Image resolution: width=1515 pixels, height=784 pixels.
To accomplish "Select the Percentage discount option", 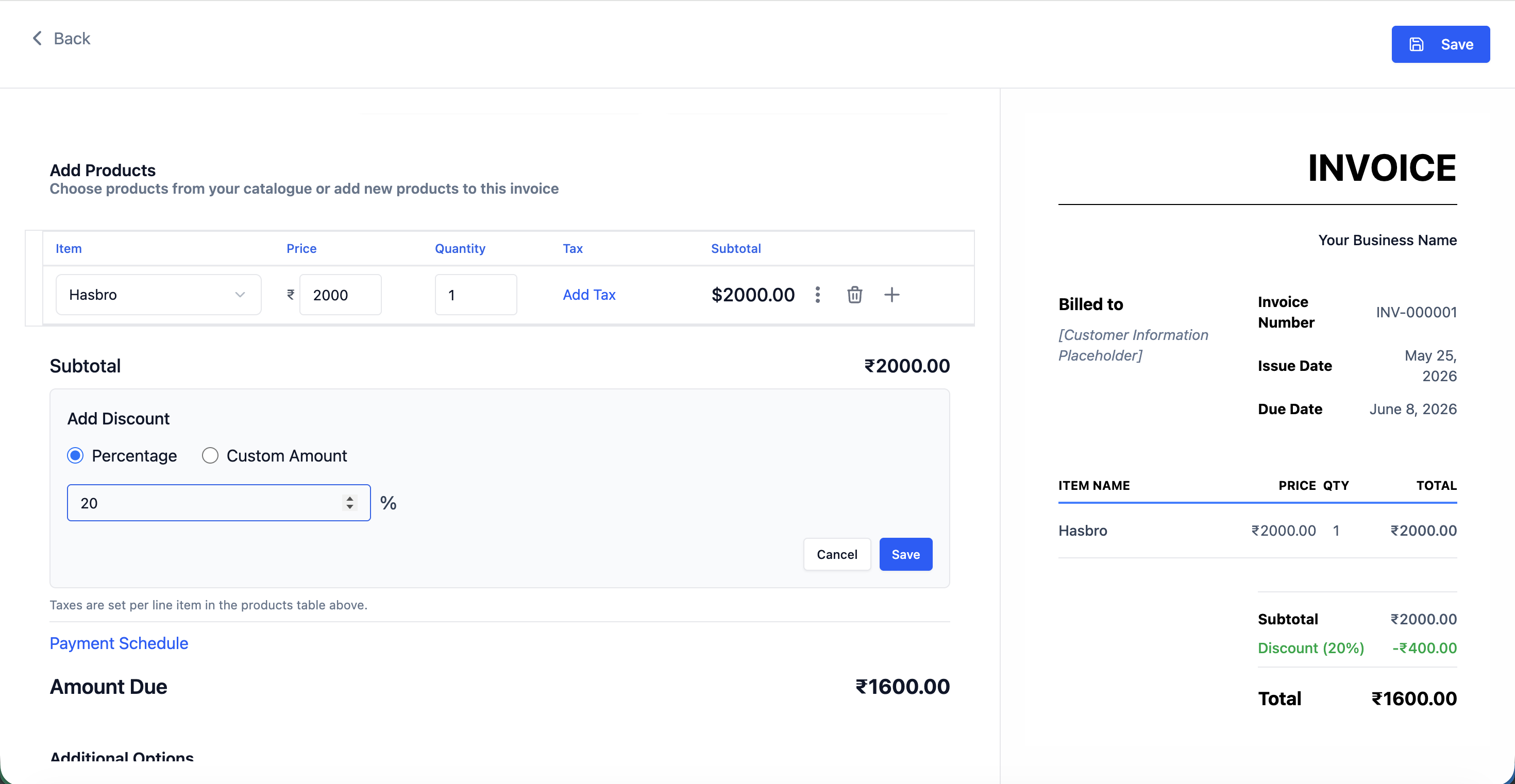I will click(75, 455).
